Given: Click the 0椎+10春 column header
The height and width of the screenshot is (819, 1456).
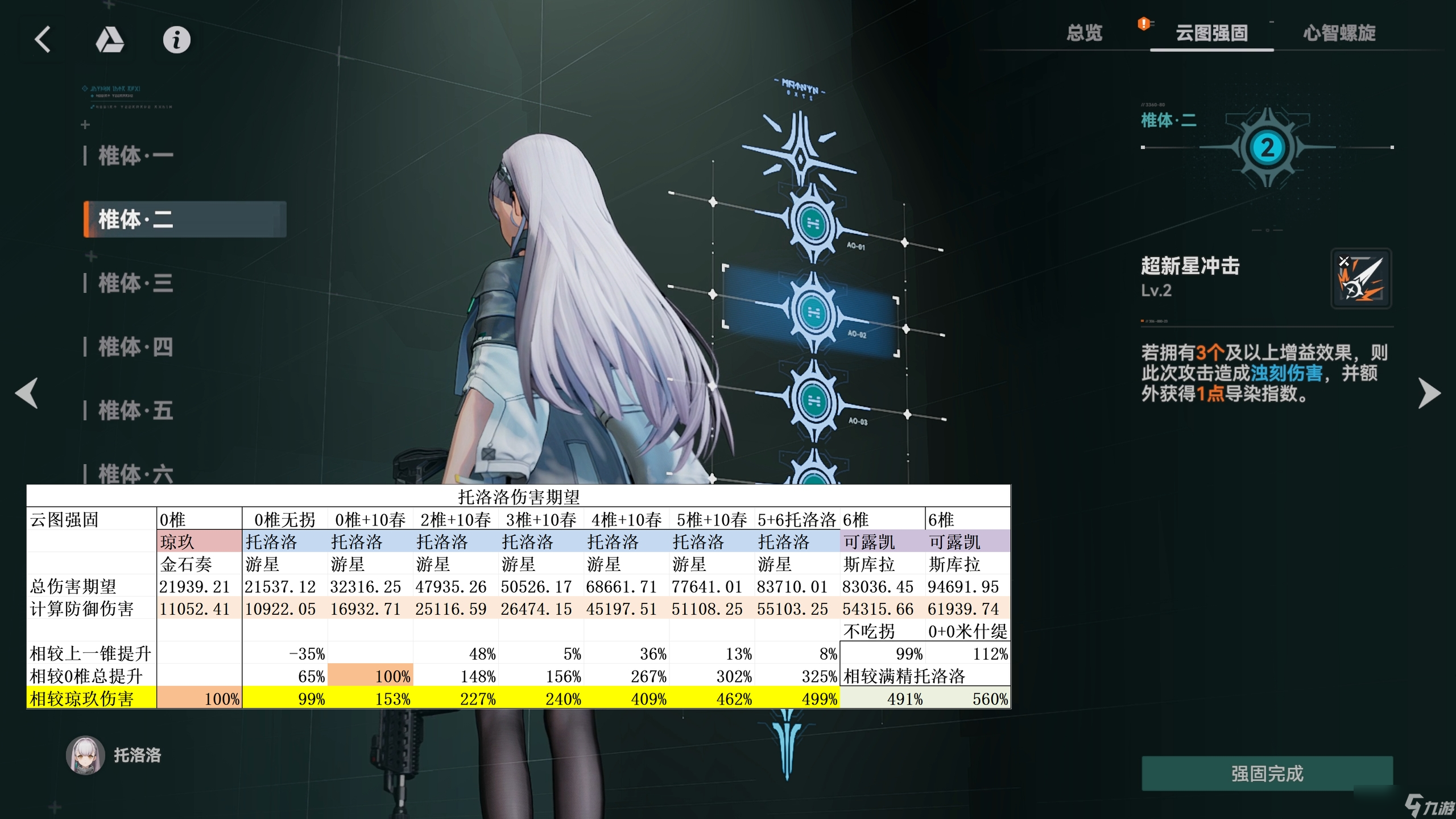Looking at the screenshot, I should pyautogui.click(x=370, y=519).
